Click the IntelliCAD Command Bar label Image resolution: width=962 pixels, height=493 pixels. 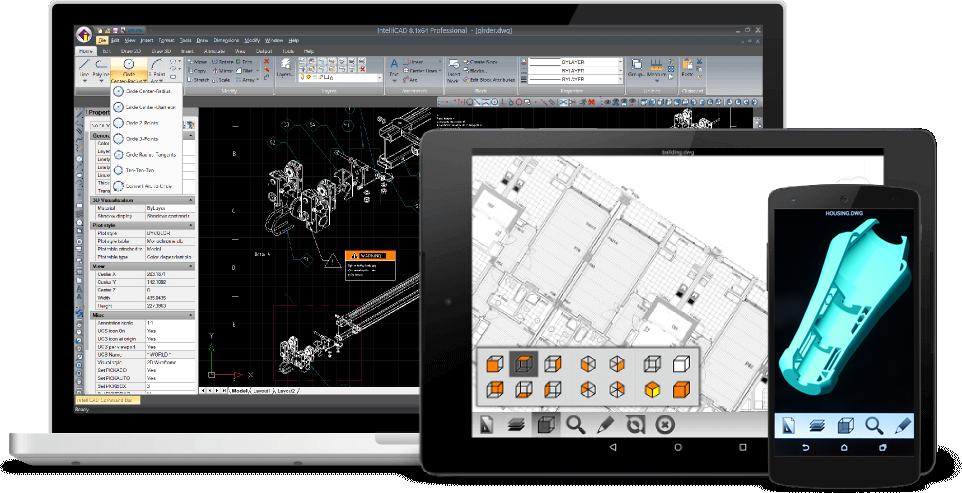pyautogui.click(x=106, y=400)
